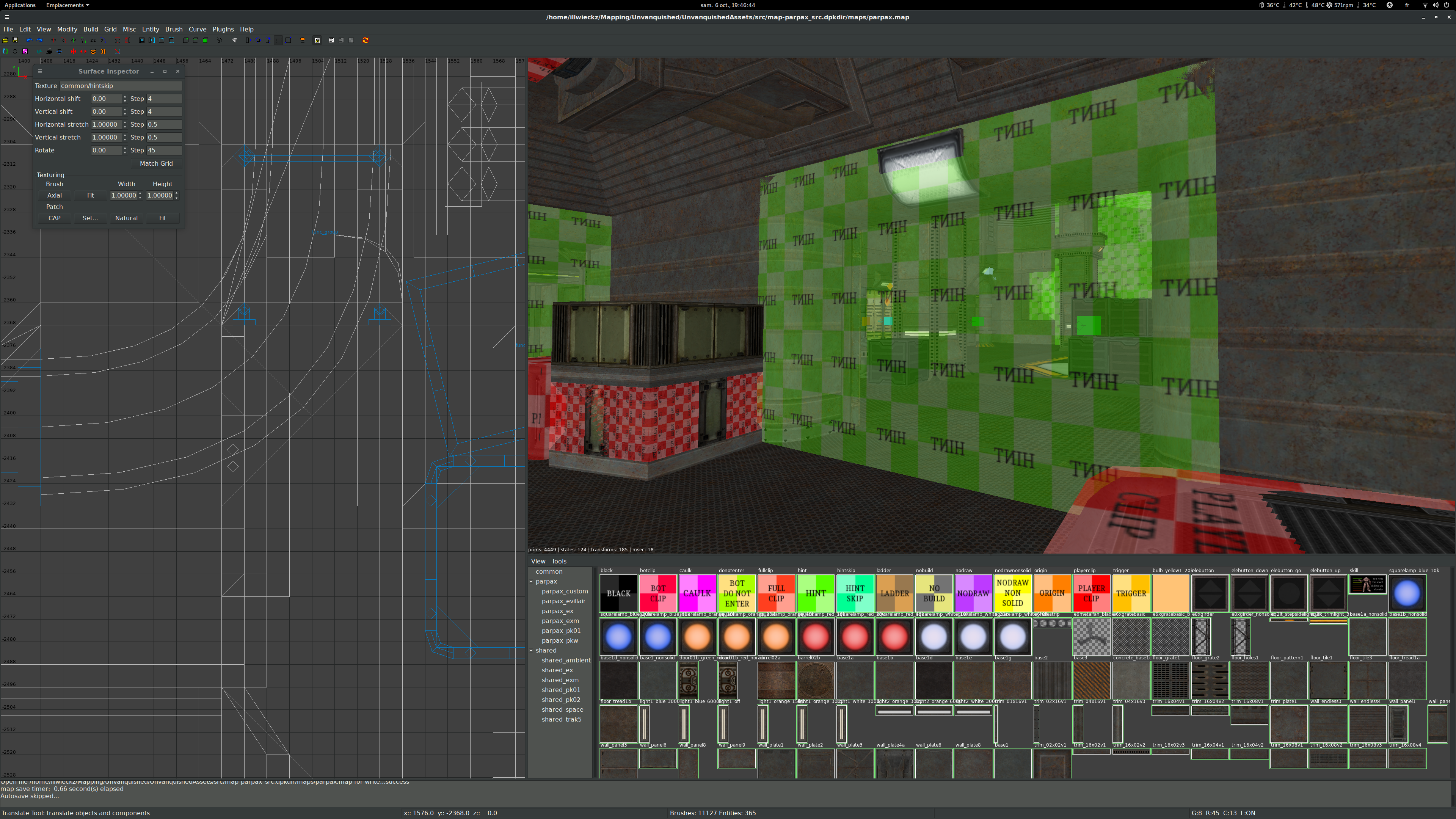Open the Modify menu
Viewport: 1456px width, 819px height.
[x=67, y=30]
